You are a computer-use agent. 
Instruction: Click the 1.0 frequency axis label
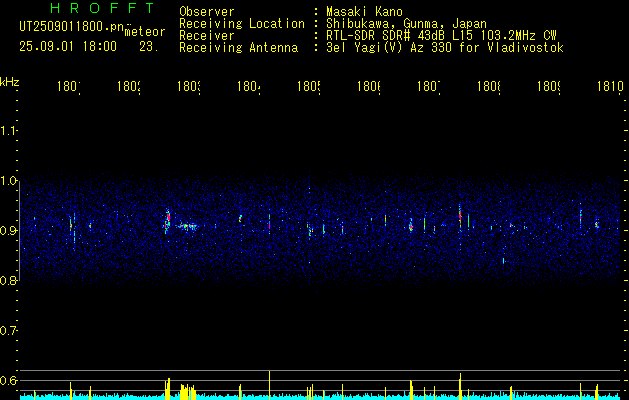8,181
